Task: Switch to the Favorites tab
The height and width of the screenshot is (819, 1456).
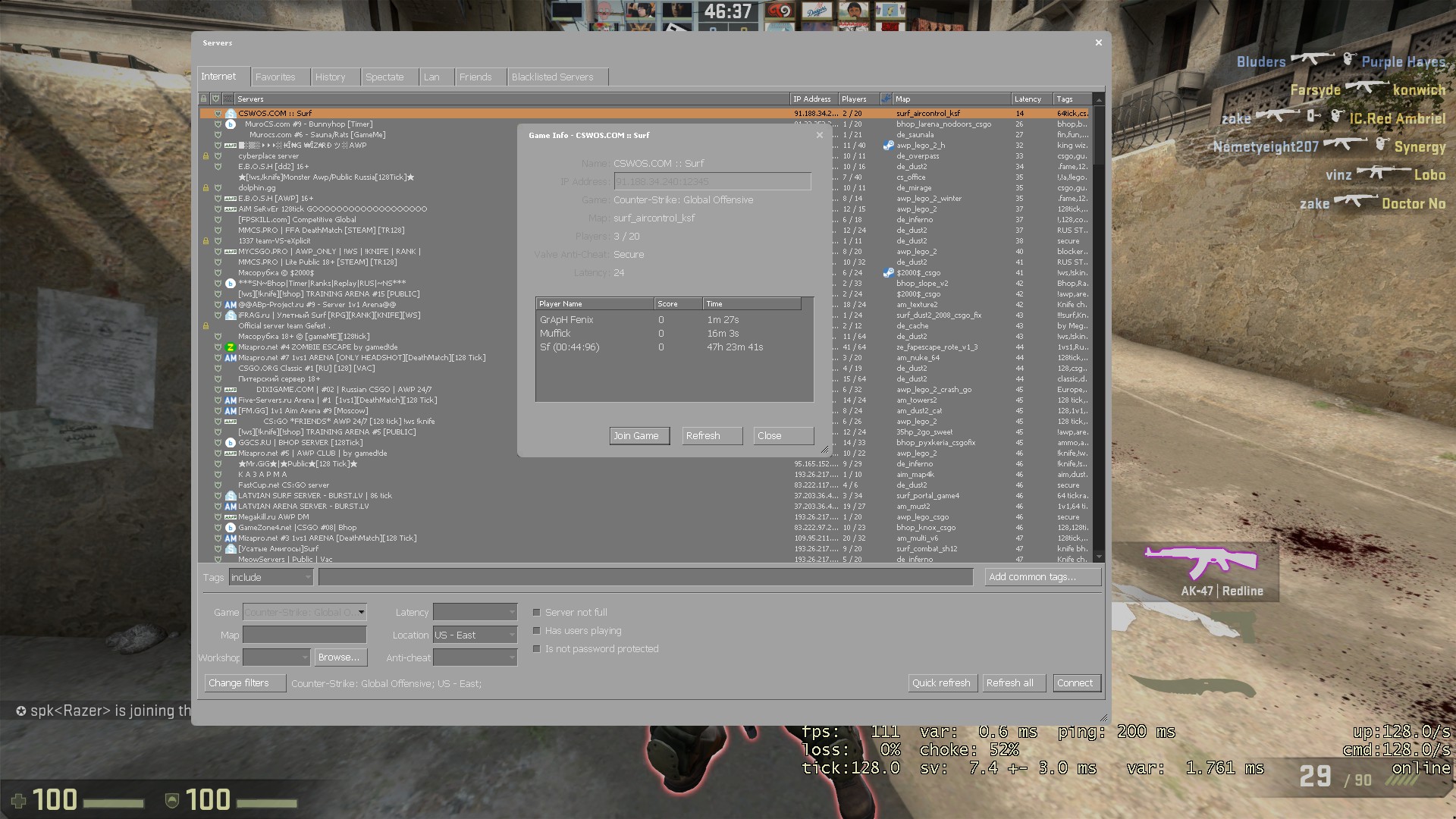Action: [275, 77]
